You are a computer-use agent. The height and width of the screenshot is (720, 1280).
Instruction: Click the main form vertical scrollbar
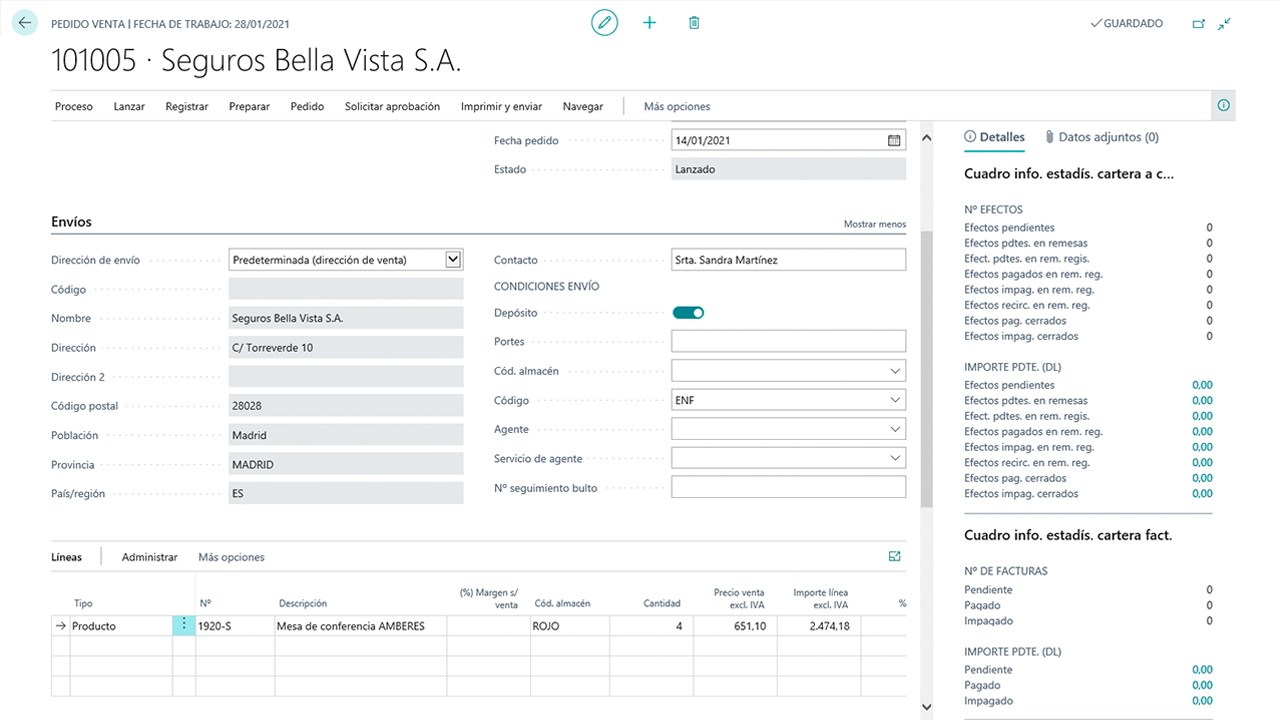926,370
